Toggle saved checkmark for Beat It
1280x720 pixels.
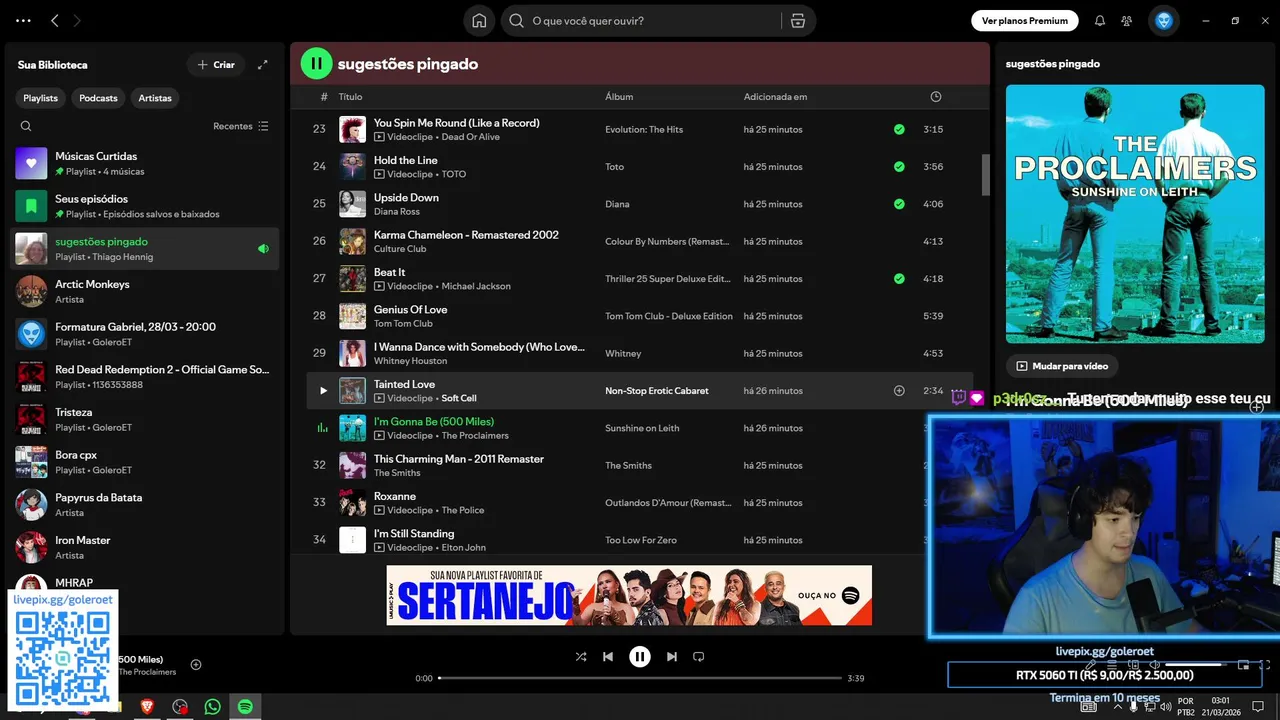(899, 279)
